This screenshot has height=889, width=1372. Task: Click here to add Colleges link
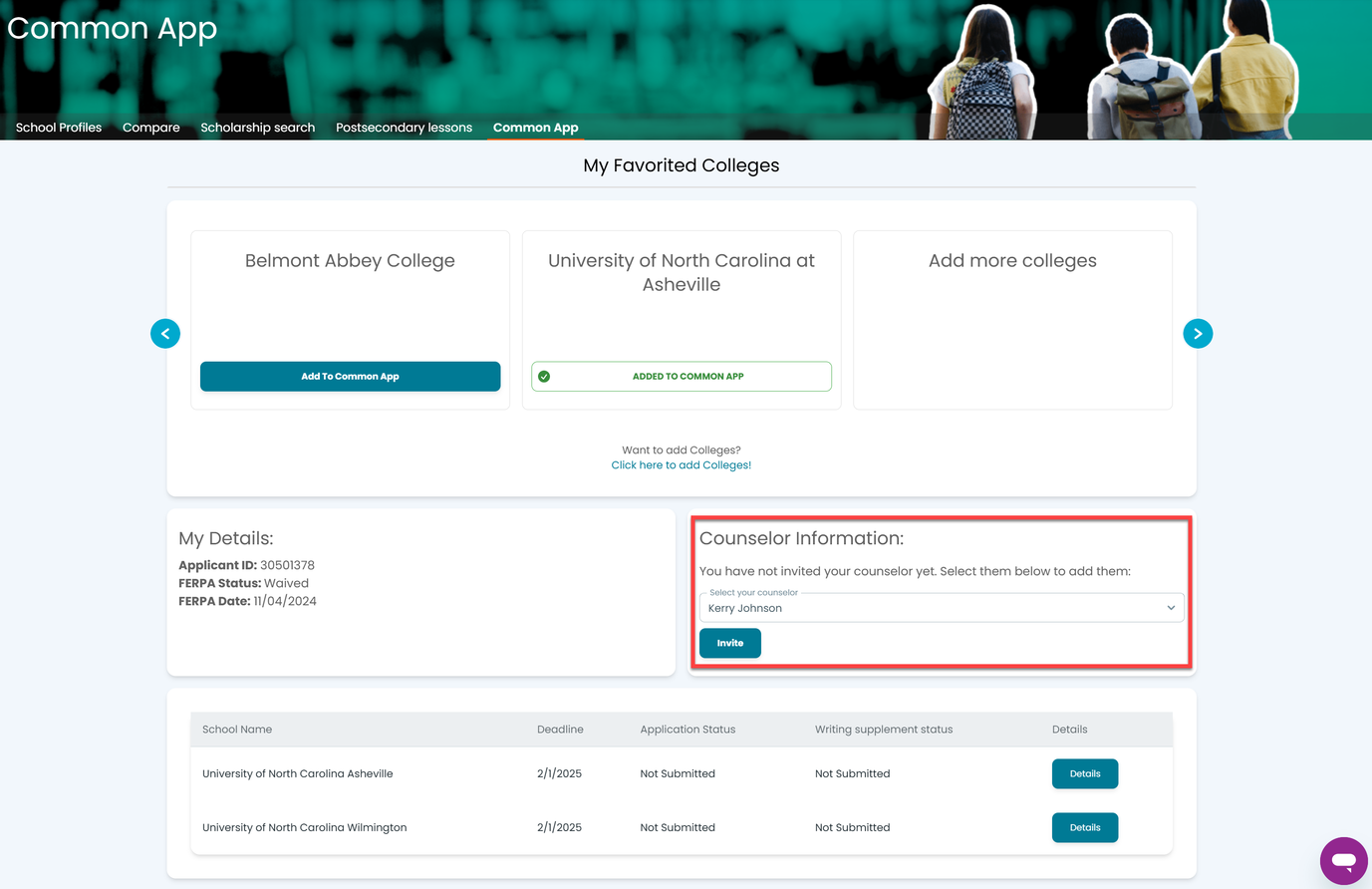(x=682, y=465)
